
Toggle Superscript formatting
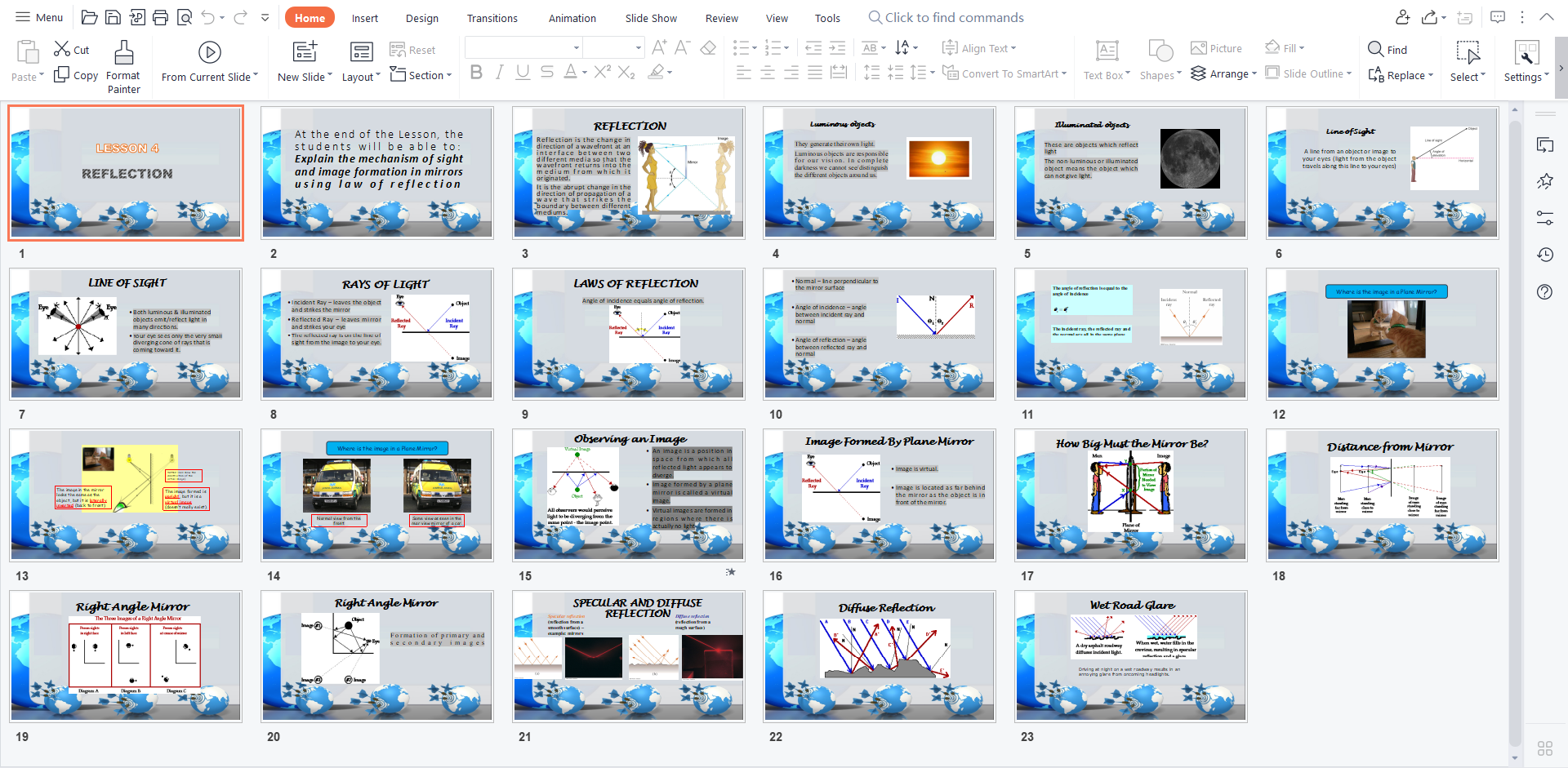(603, 72)
